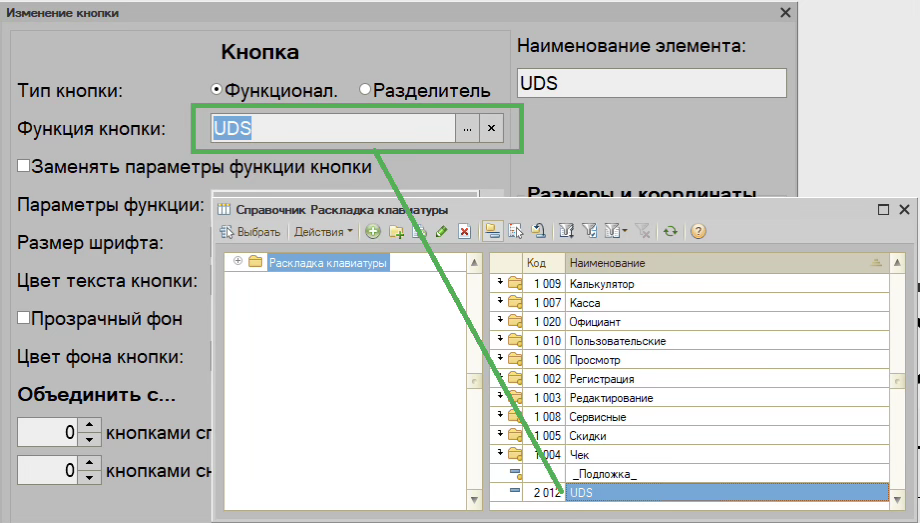Select the Функционал. radio button
This screenshot has width=920, height=523.
tap(217, 90)
